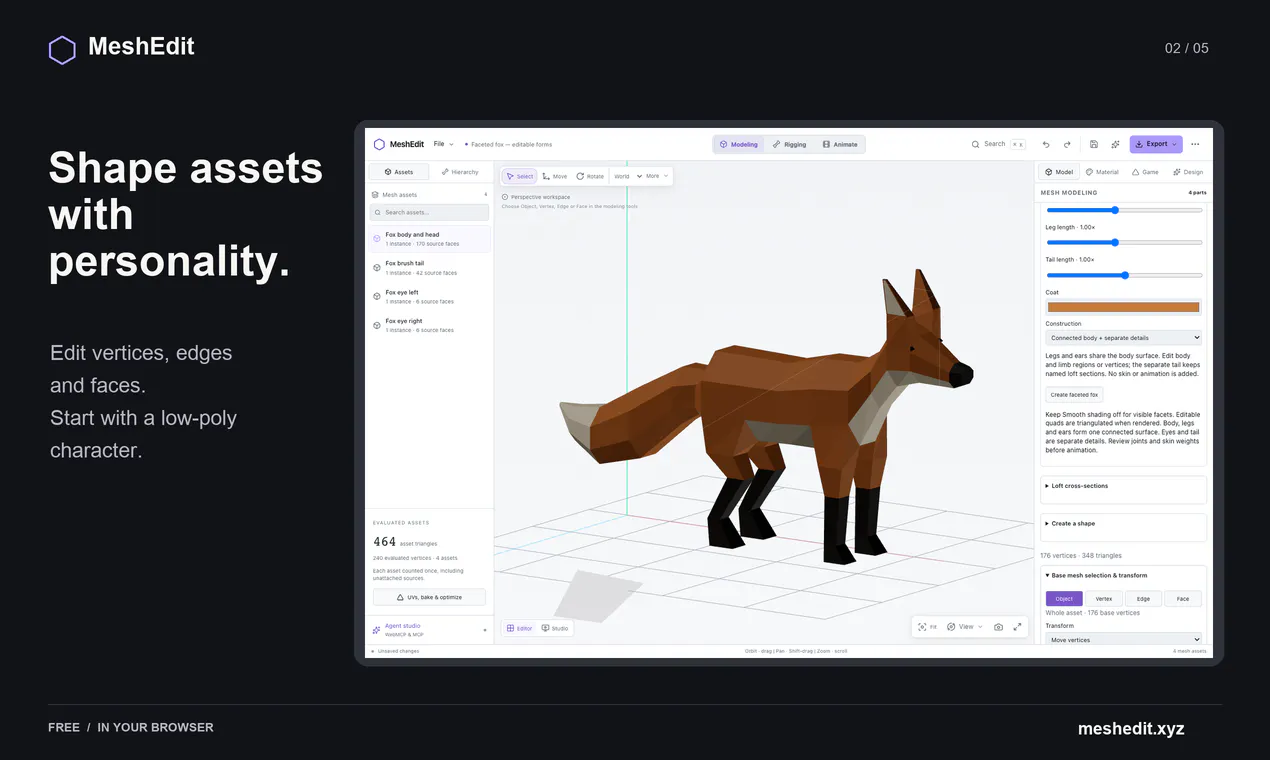Click the undo arrow icon

pos(1046,144)
